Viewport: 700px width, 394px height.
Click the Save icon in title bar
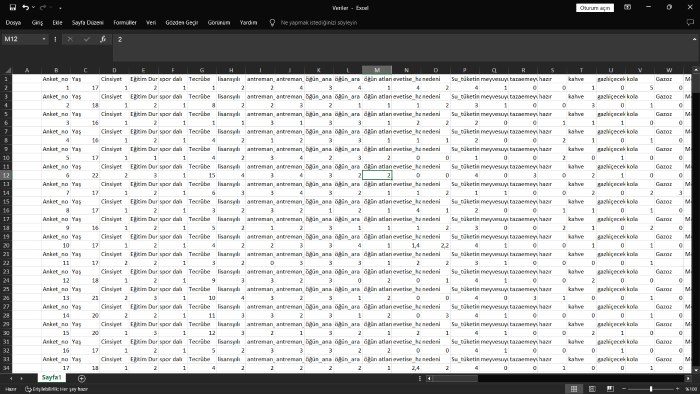12,7
